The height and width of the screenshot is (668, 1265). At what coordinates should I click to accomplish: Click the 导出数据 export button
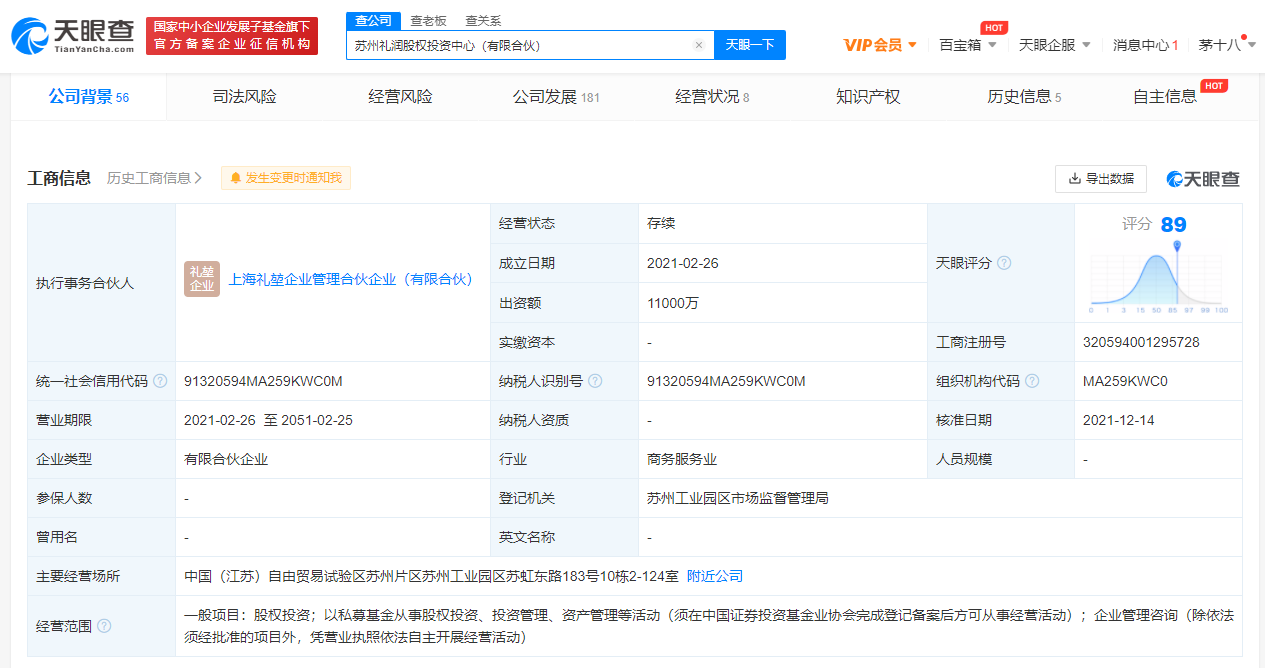tap(1100, 179)
